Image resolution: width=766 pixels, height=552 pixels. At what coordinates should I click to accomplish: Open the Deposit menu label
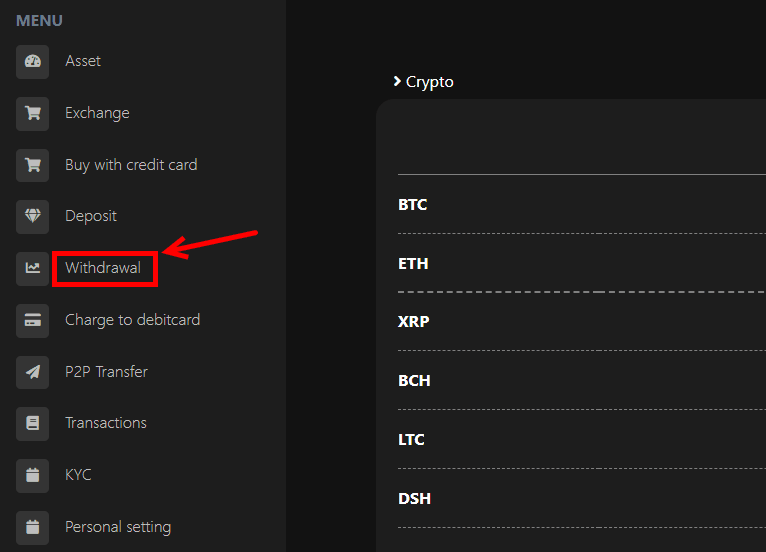pyautogui.click(x=91, y=216)
